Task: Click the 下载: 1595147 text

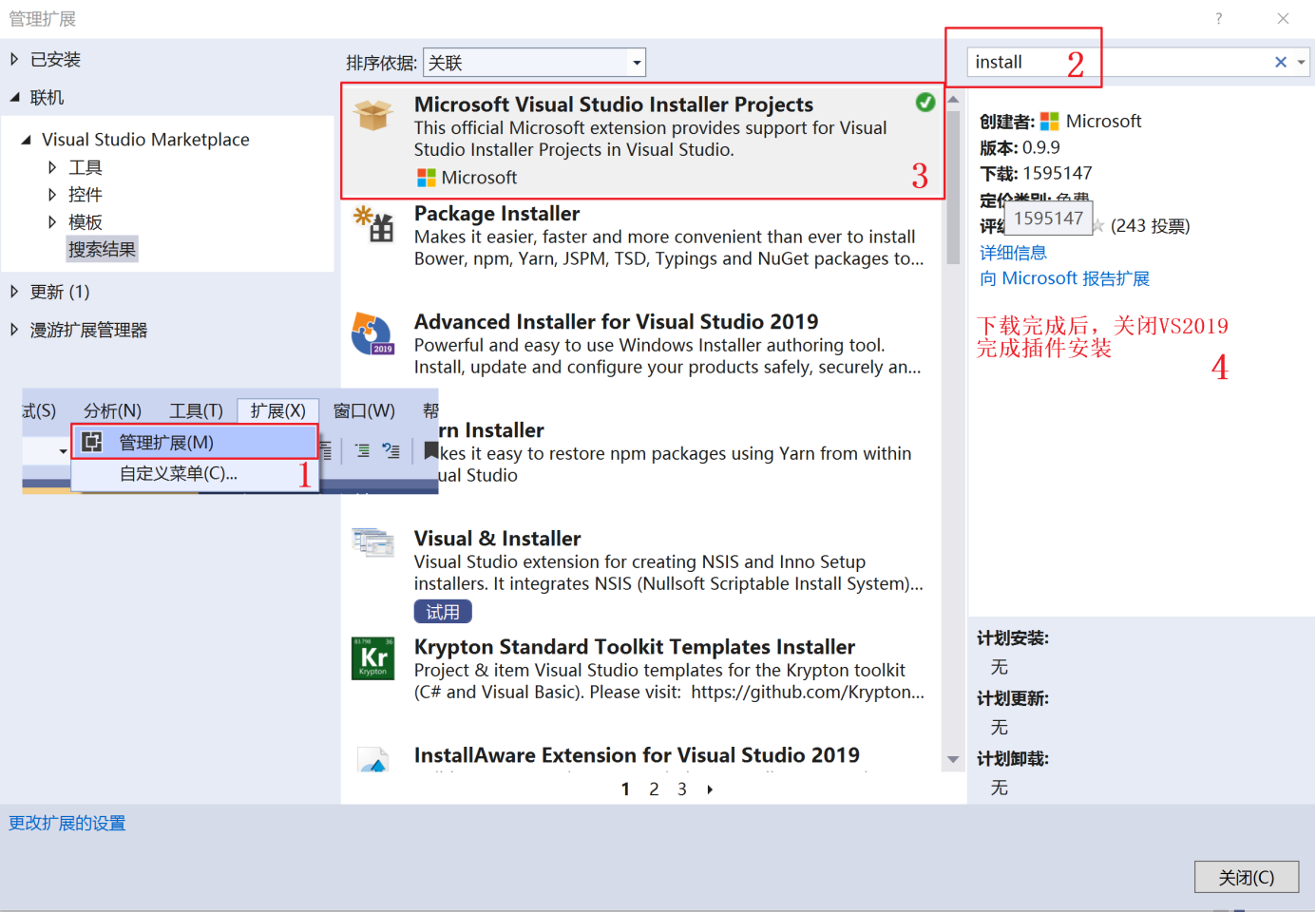Action: click(1036, 174)
